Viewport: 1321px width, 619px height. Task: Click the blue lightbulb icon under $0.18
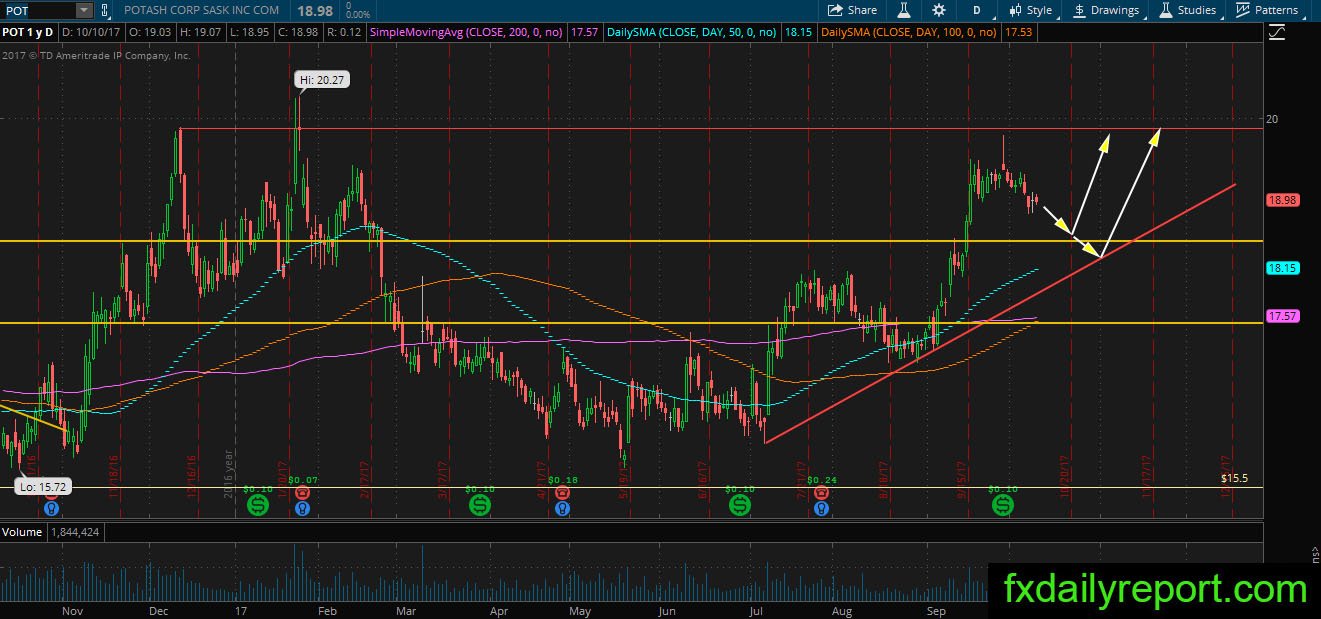click(563, 508)
